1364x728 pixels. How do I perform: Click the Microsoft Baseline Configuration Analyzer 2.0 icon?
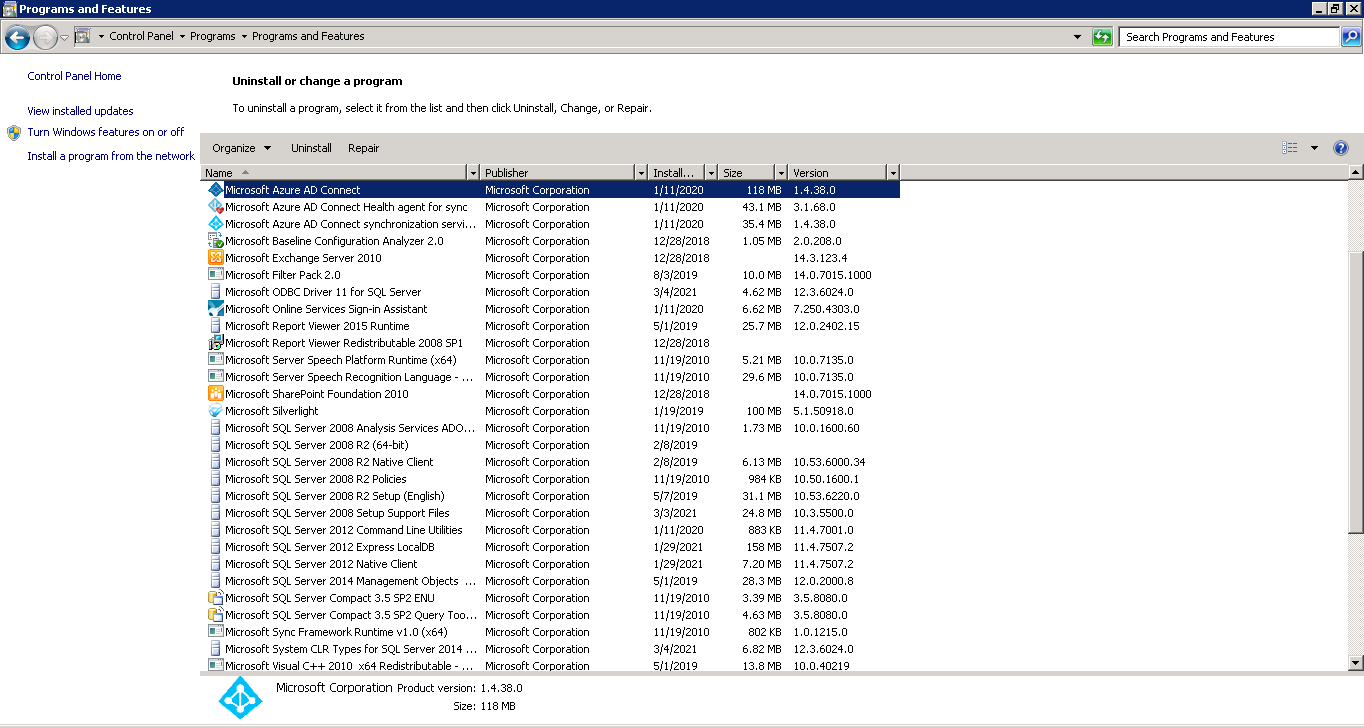pyautogui.click(x=215, y=241)
